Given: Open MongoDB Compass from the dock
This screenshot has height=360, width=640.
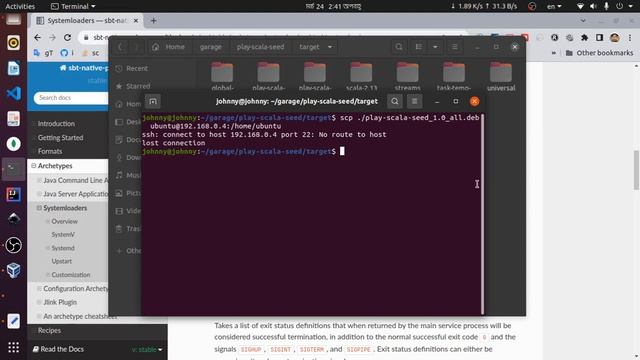Looking at the screenshot, I should point(13,144).
